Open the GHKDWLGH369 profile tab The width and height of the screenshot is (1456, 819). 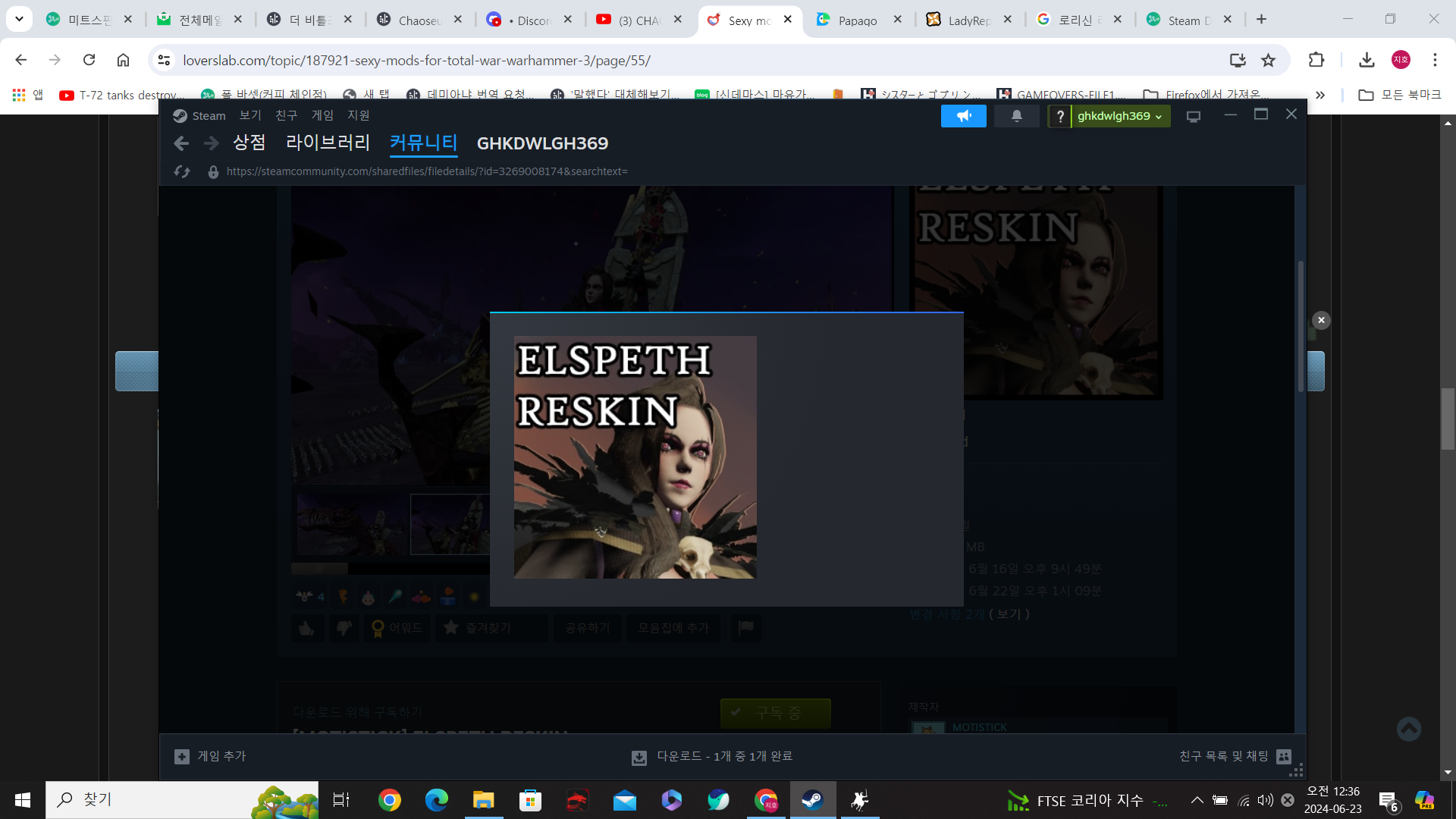tap(542, 143)
